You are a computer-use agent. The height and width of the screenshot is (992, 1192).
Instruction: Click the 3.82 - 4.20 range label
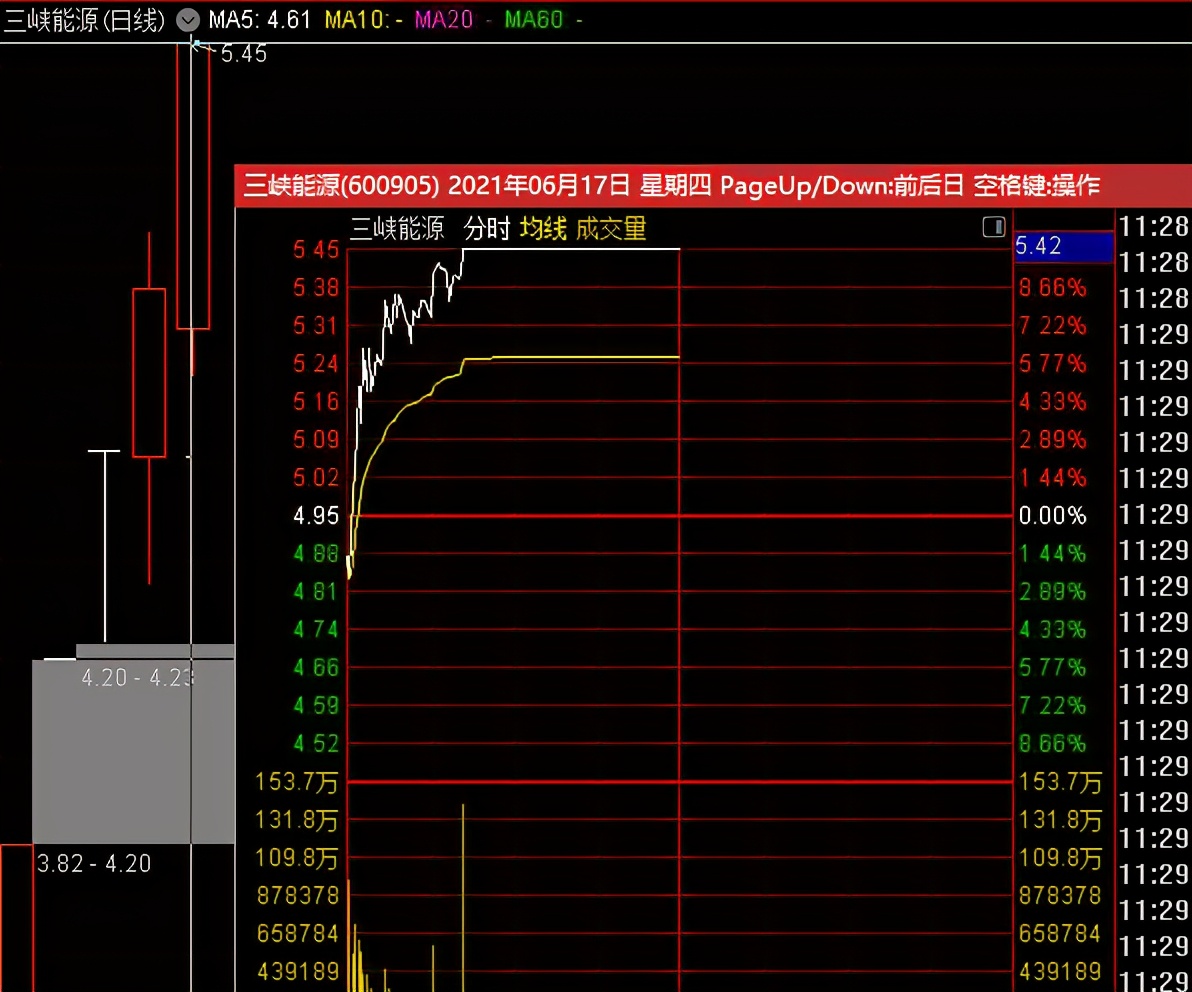coord(94,864)
